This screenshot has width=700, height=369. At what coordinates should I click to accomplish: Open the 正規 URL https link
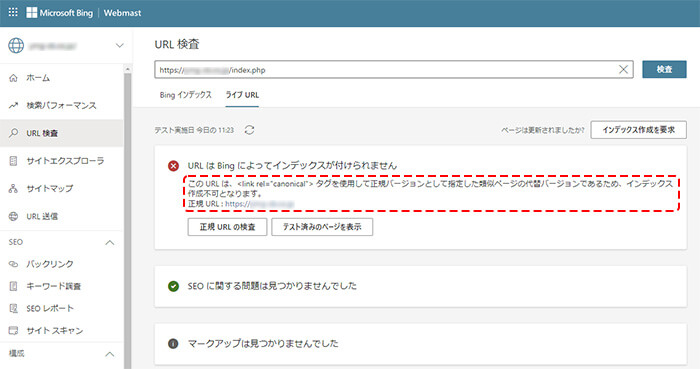tap(259, 204)
